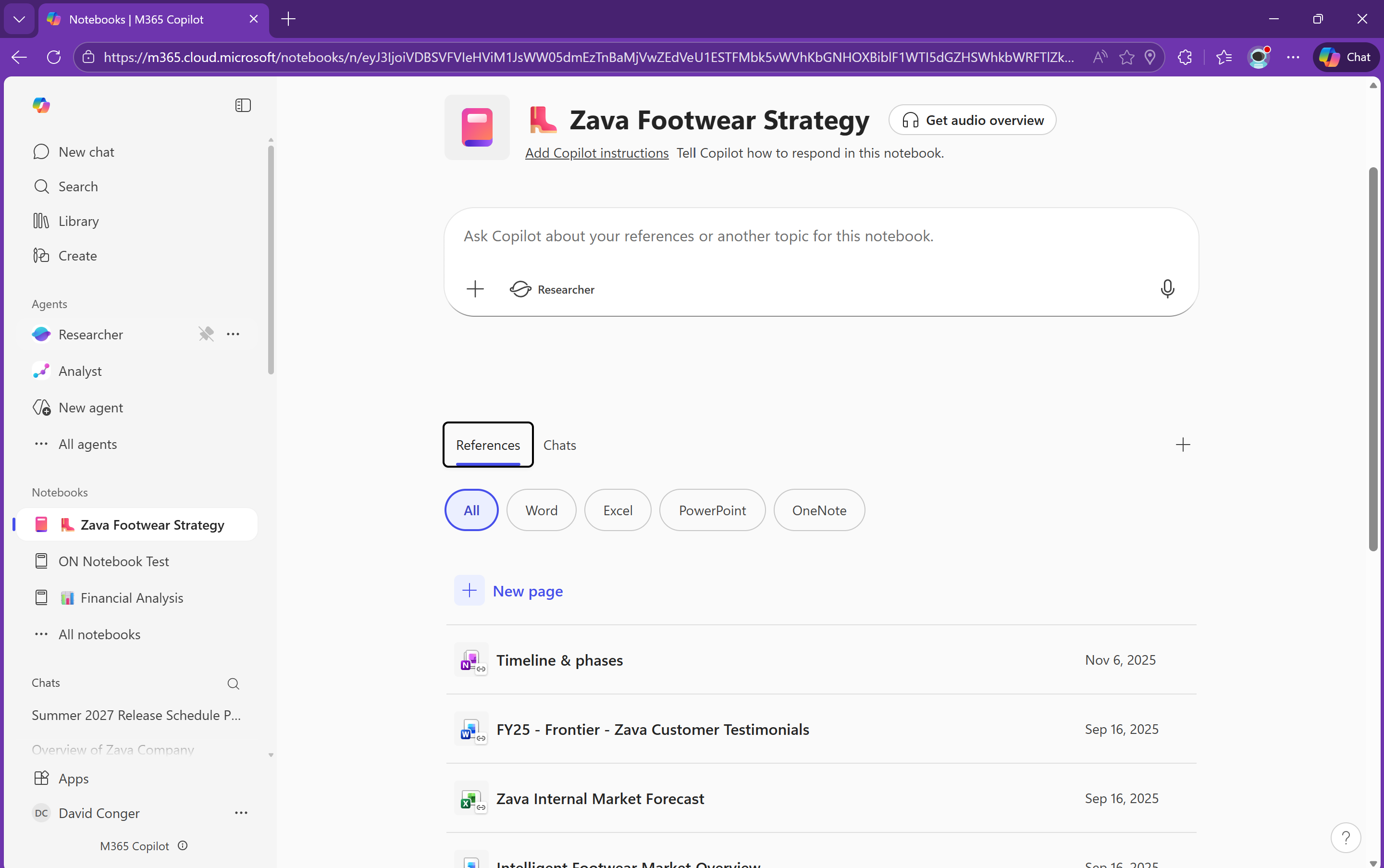Filter references by Excel
This screenshot has width=1384, height=868.
618,510
